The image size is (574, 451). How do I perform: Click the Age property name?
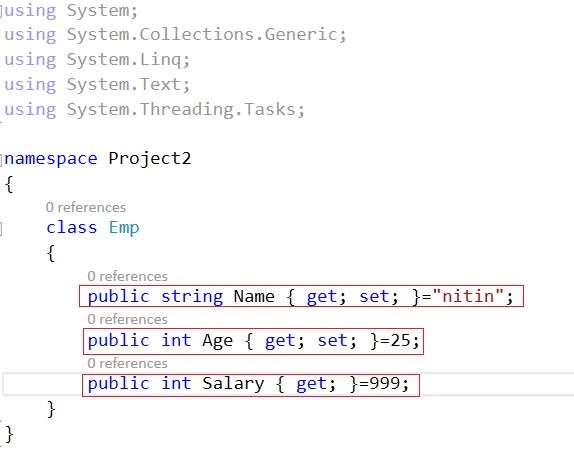pyautogui.click(x=217, y=341)
